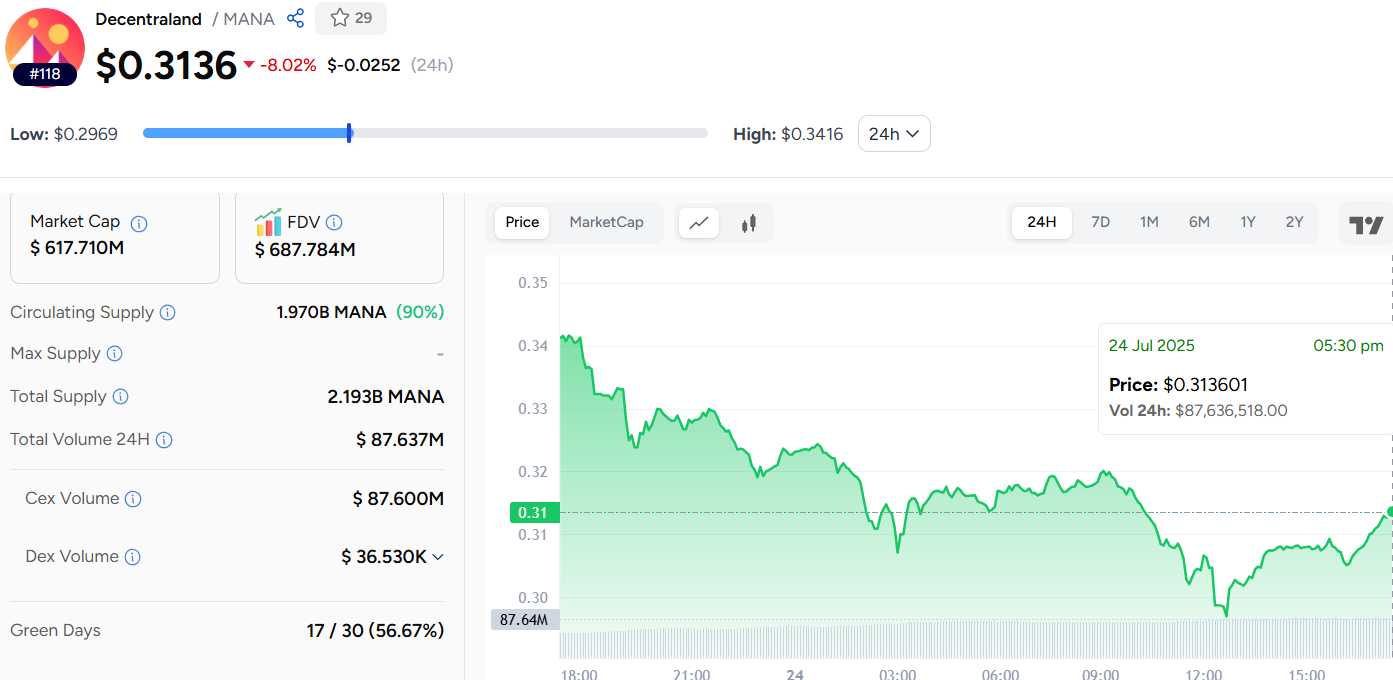Open Total Supply info icon
The height and width of the screenshot is (680, 1393).
click(121, 397)
